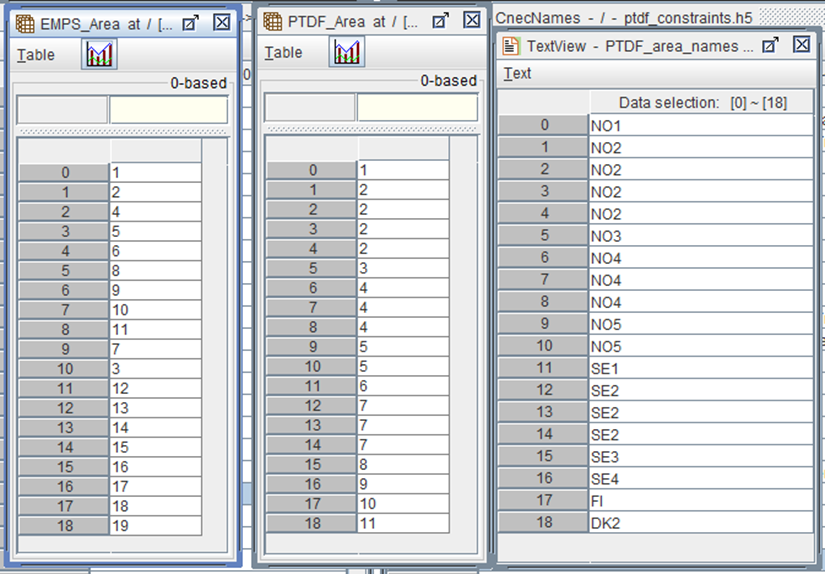Click the EMPS_Area window title table icon
The image size is (825, 574).
pyautogui.click(x=25, y=21)
